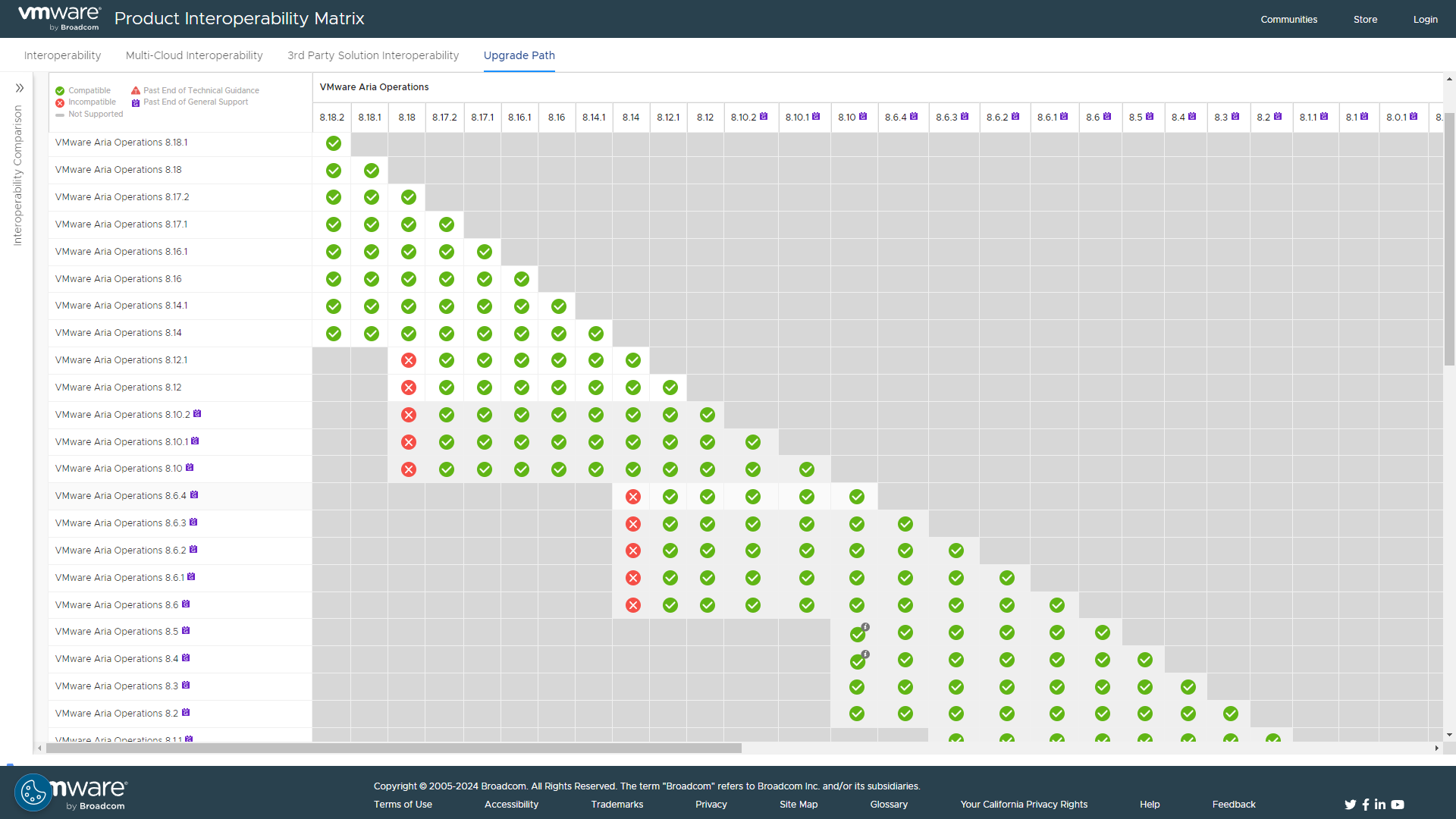Switch to the Interoperability tab
The image size is (1456, 819).
tap(62, 55)
